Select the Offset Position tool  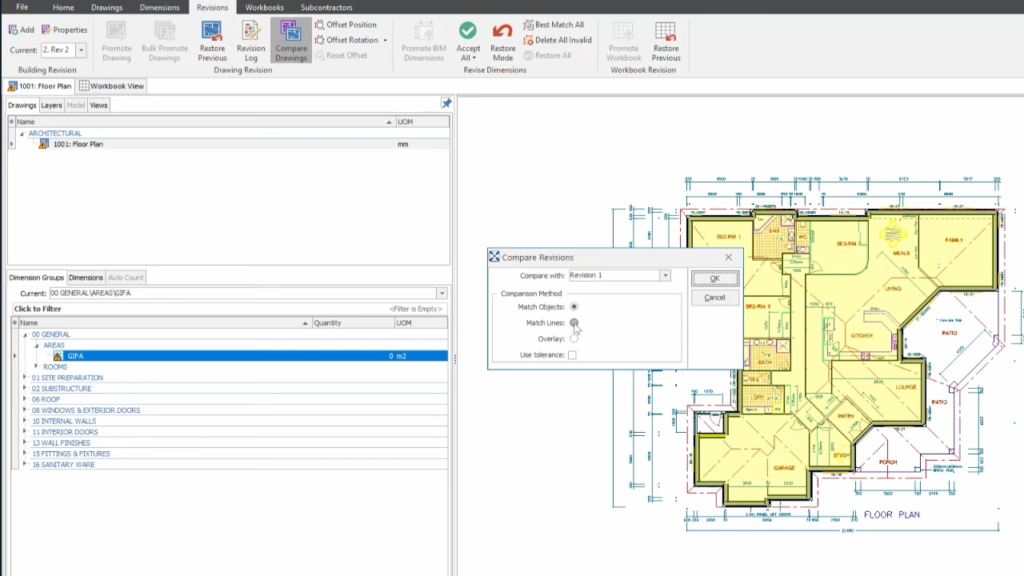[345, 25]
